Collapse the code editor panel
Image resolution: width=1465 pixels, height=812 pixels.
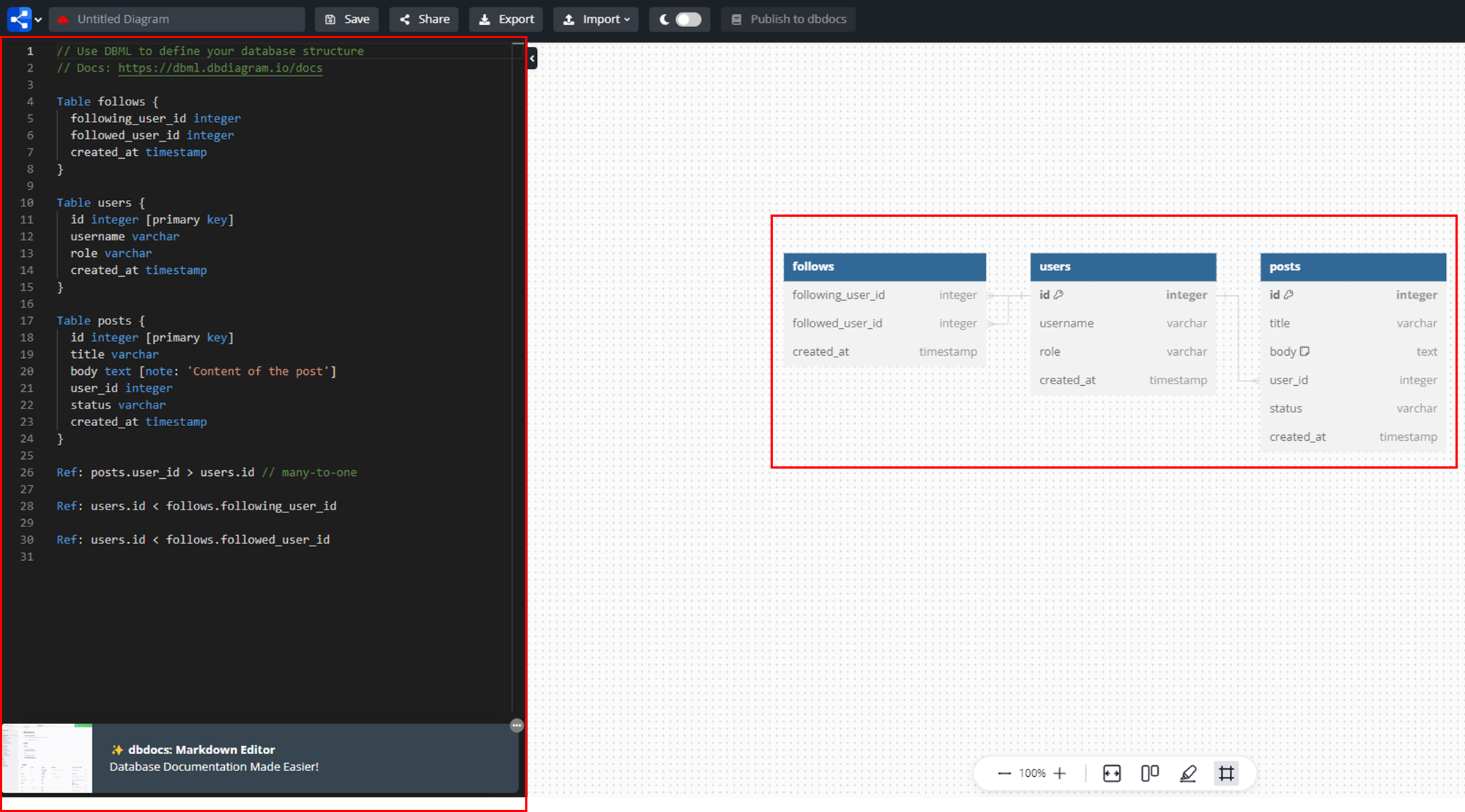coord(533,58)
